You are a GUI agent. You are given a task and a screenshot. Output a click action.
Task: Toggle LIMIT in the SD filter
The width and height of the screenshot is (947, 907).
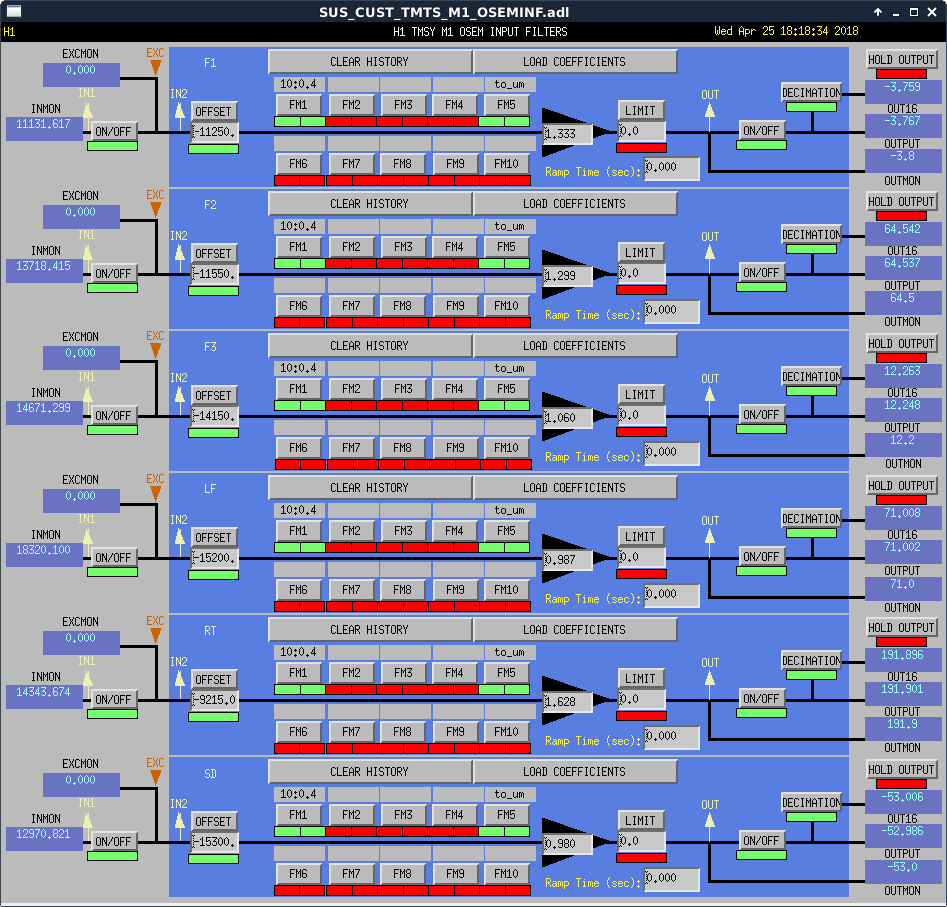coord(640,820)
